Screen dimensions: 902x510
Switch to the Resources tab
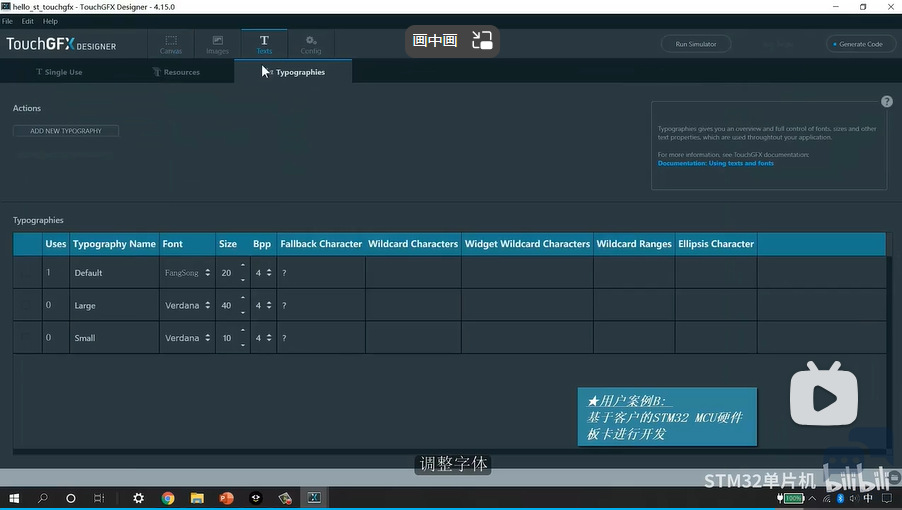tap(176, 72)
